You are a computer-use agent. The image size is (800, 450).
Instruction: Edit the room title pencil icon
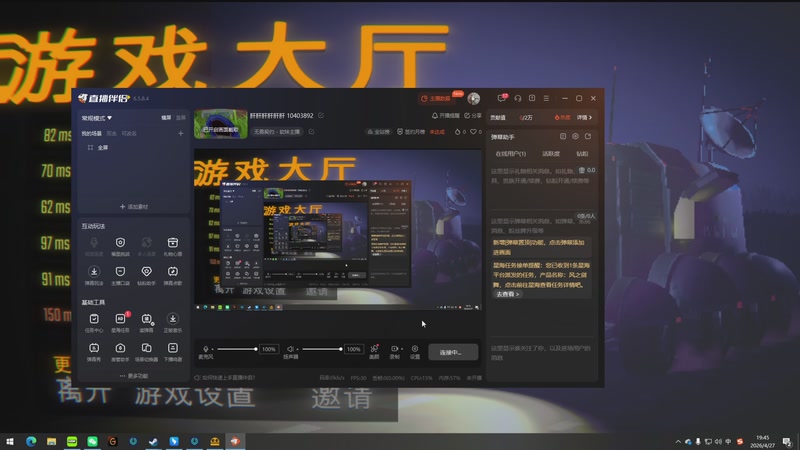pos(321,116)
